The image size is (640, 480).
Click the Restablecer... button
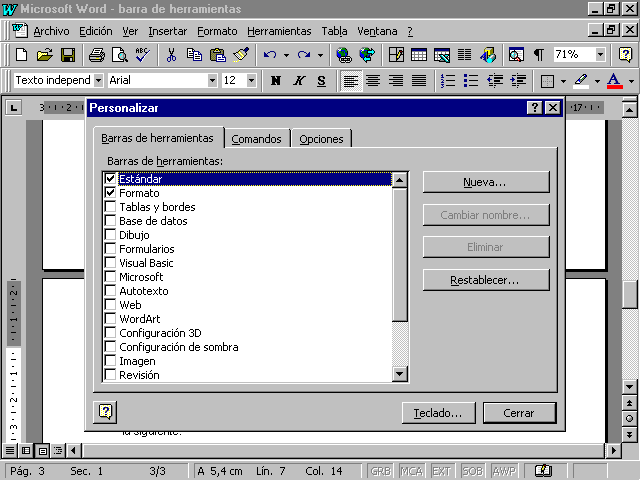click(x=486, y=280)
